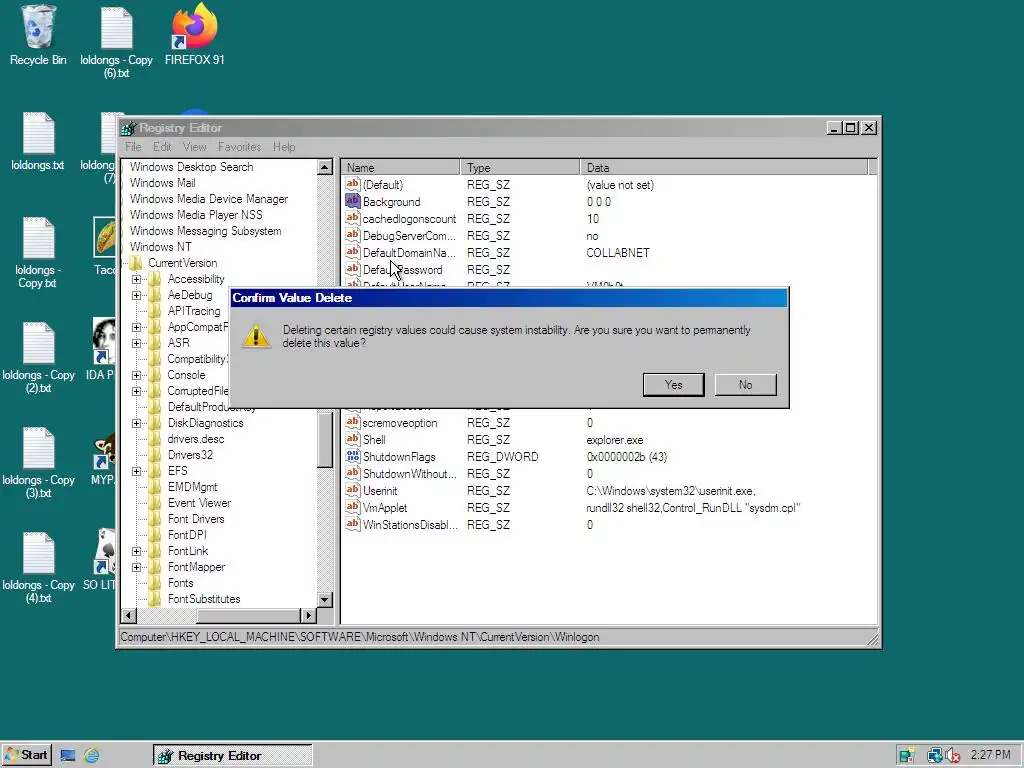Open the Edit menu in Registry Editor

[x=162, y=147]
